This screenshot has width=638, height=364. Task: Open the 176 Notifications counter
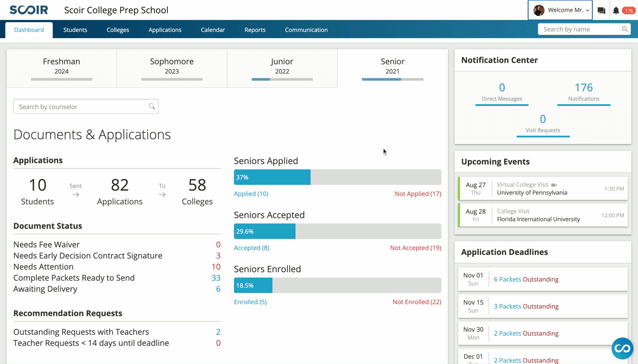point(583,93)
